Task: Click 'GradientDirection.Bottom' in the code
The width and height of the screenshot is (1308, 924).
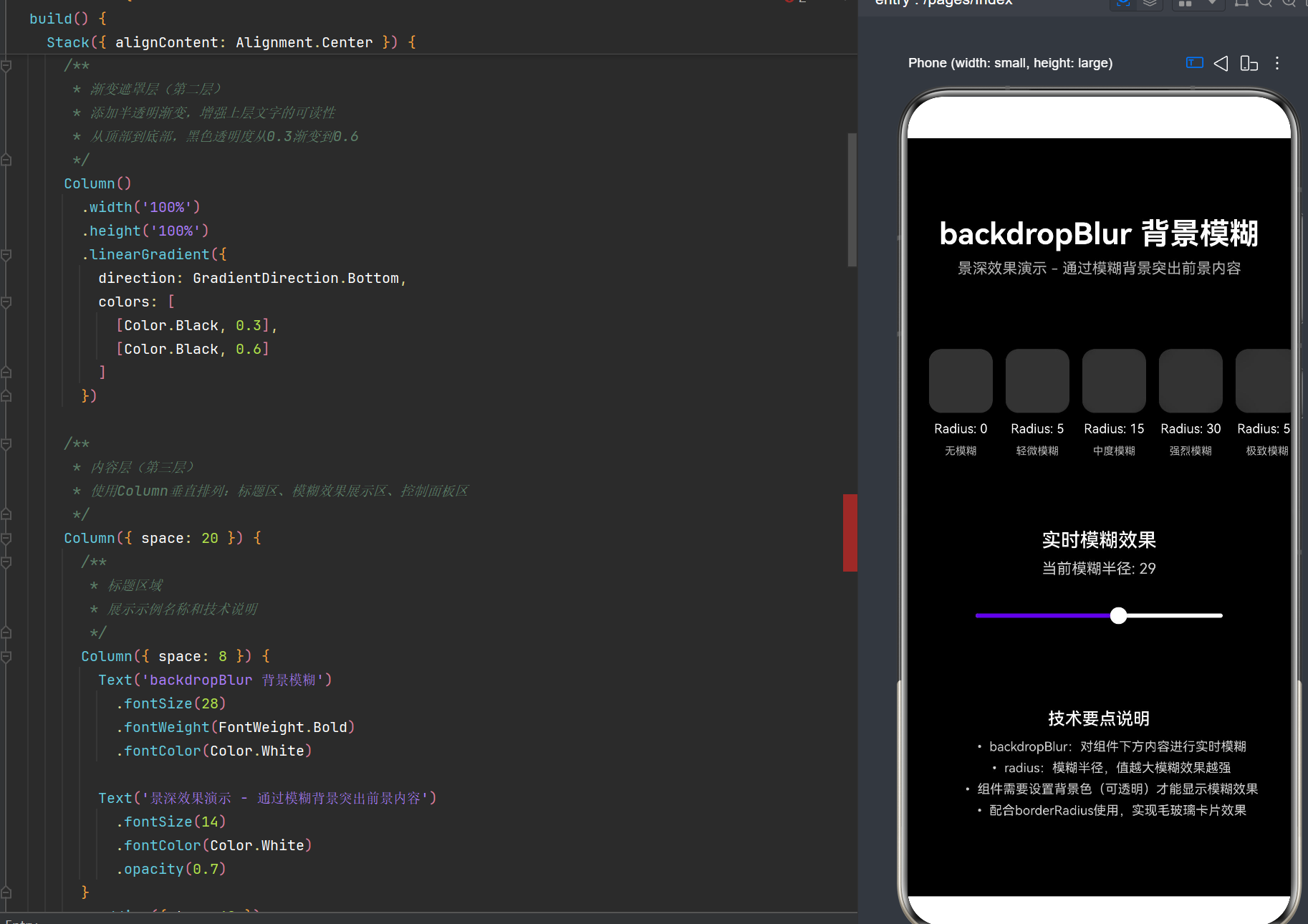Action: [296, 278]
